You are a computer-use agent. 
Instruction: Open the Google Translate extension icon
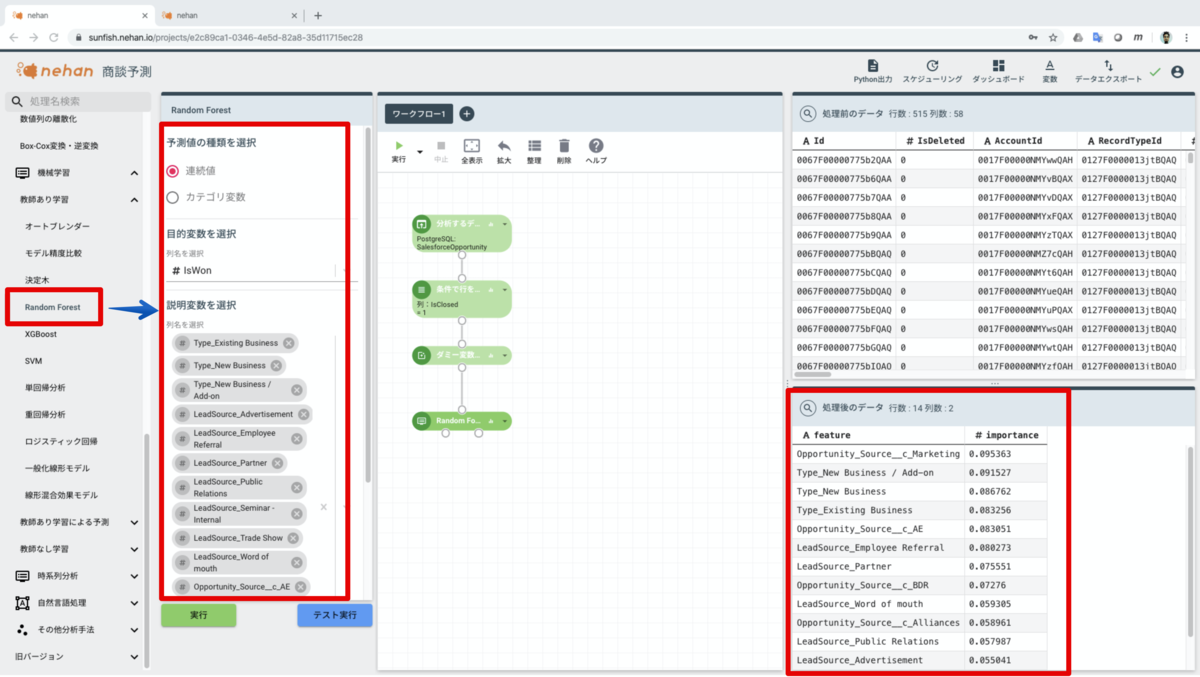[x=1098, y=37]
